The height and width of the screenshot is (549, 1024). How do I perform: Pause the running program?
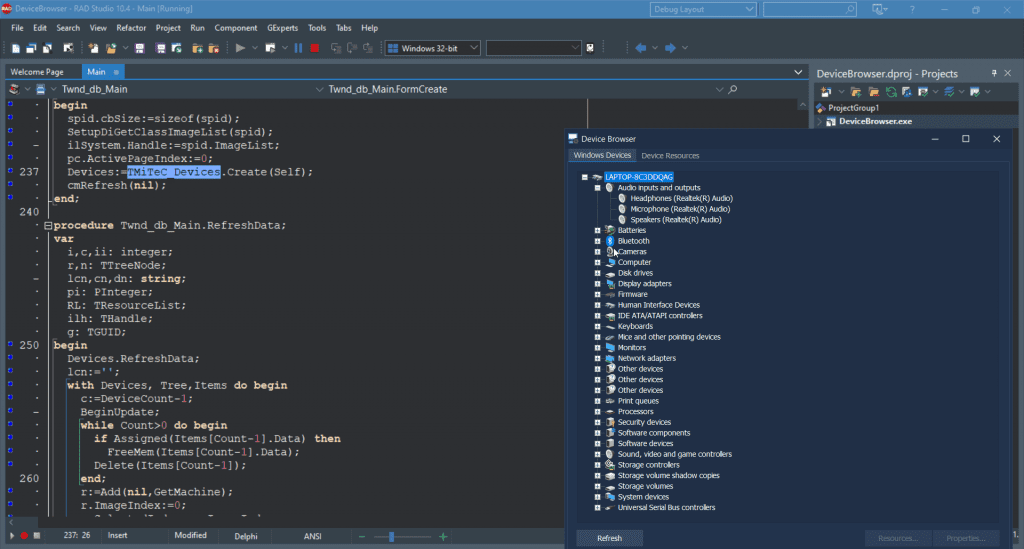point(298,48)
